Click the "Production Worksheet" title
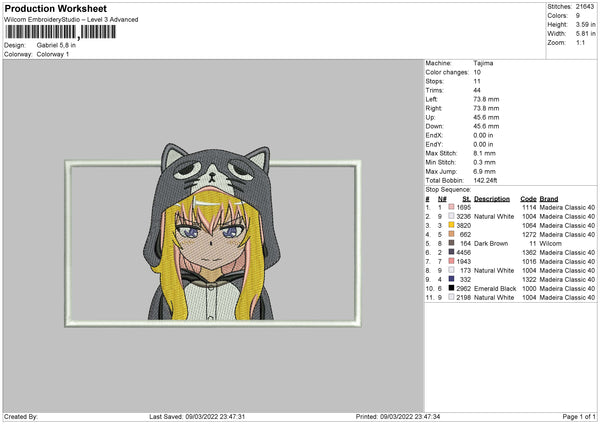The width and height of the screenshot is (600, 424). [55, 8]
